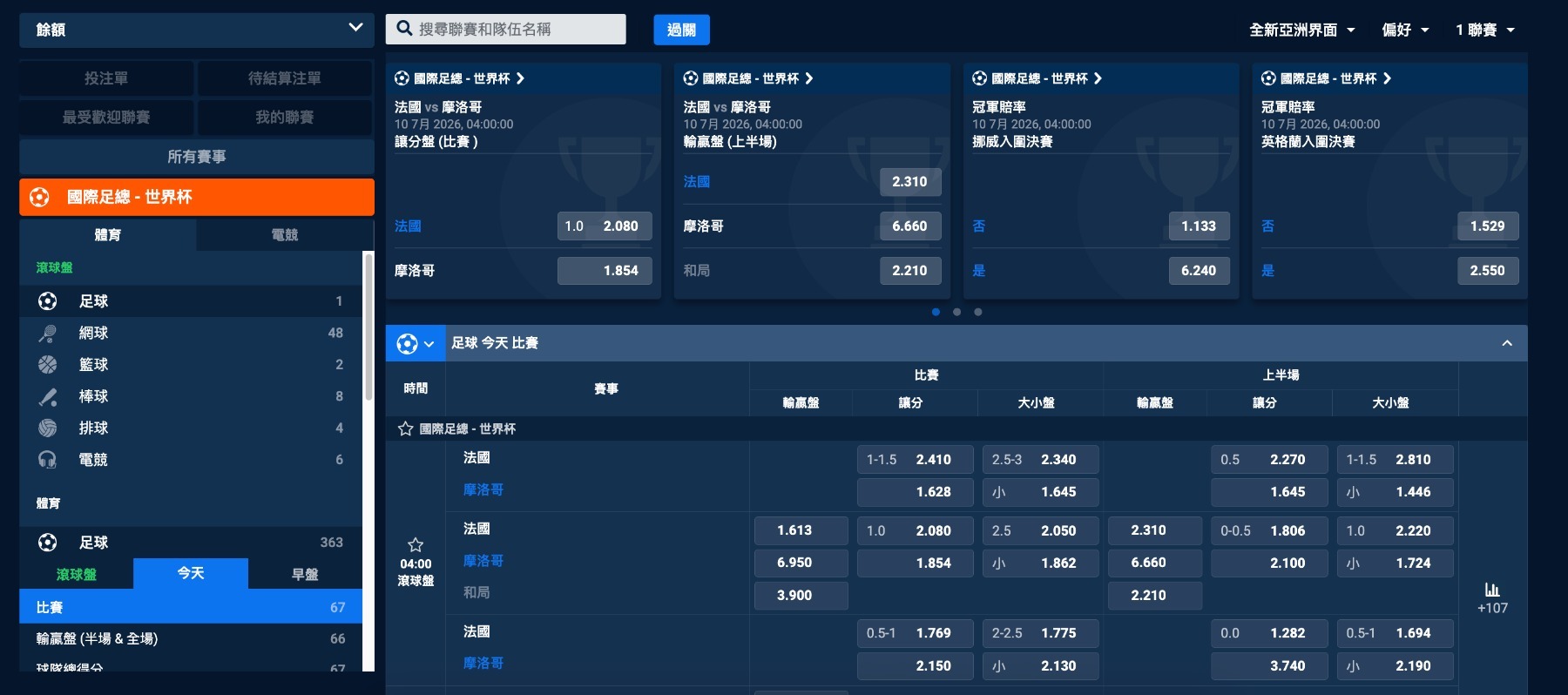Open 最受歡迎聯賽 popular leagues
The width and height of the screenshot is (1568, 695).
tap(106, 117)
